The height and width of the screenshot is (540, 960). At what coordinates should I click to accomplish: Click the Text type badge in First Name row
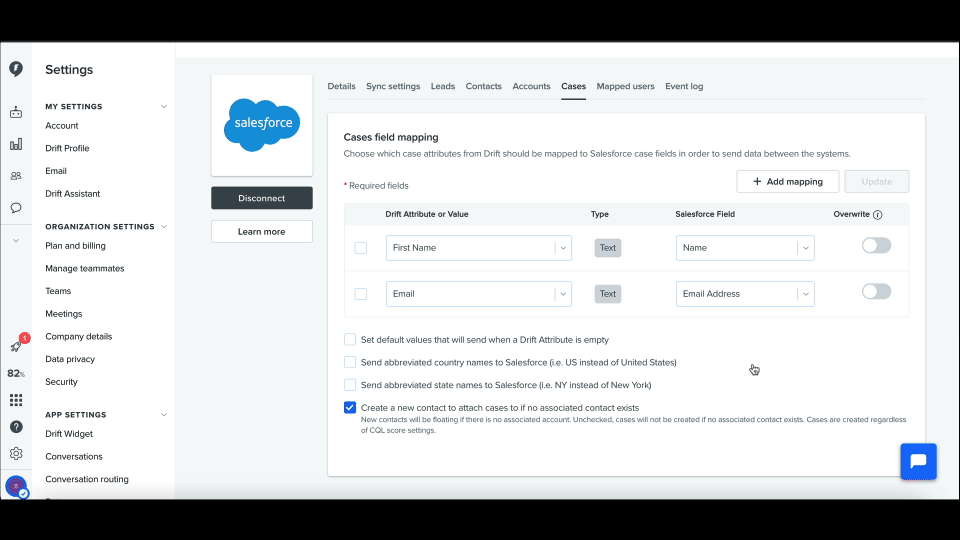608,248
